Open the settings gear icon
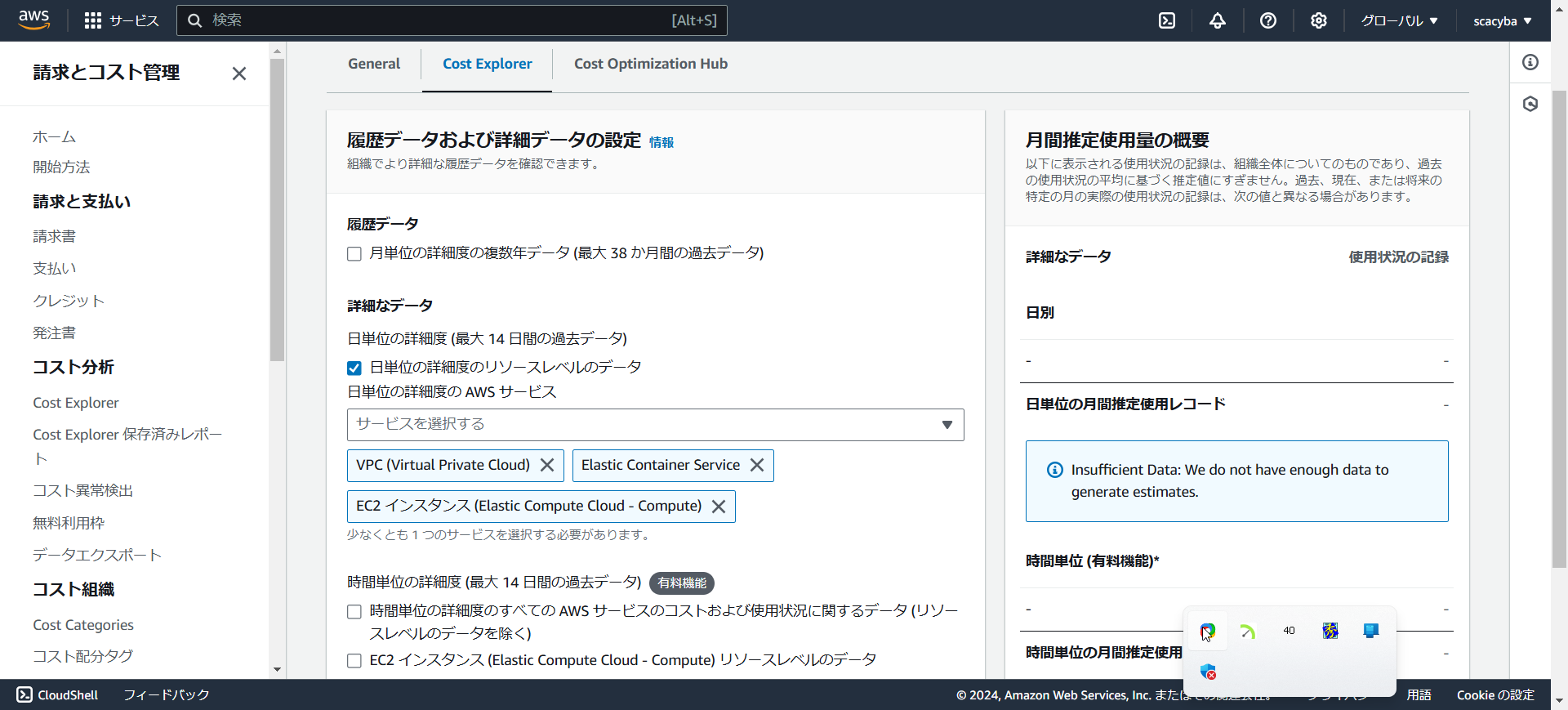 point(1319,20)
